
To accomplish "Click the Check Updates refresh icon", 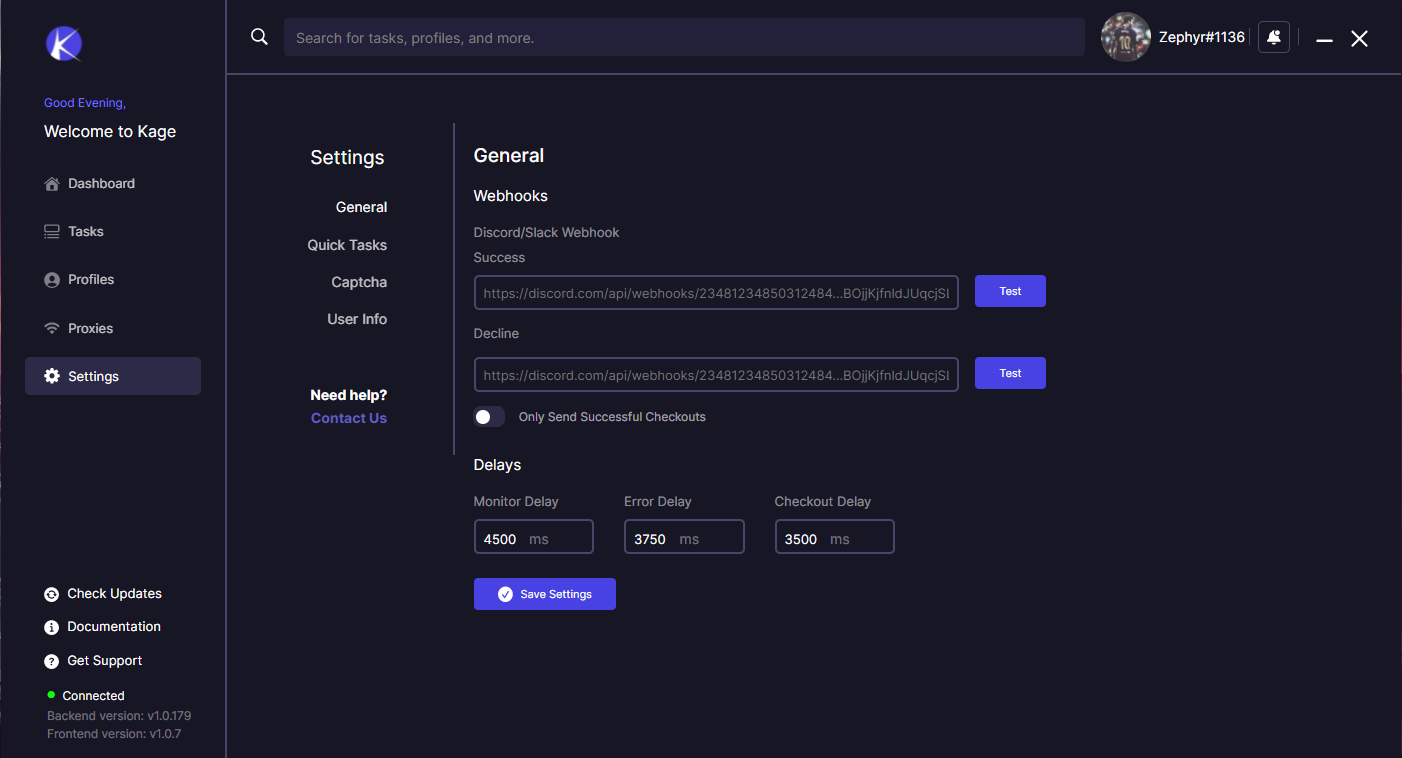I will (x=52, y=594).
